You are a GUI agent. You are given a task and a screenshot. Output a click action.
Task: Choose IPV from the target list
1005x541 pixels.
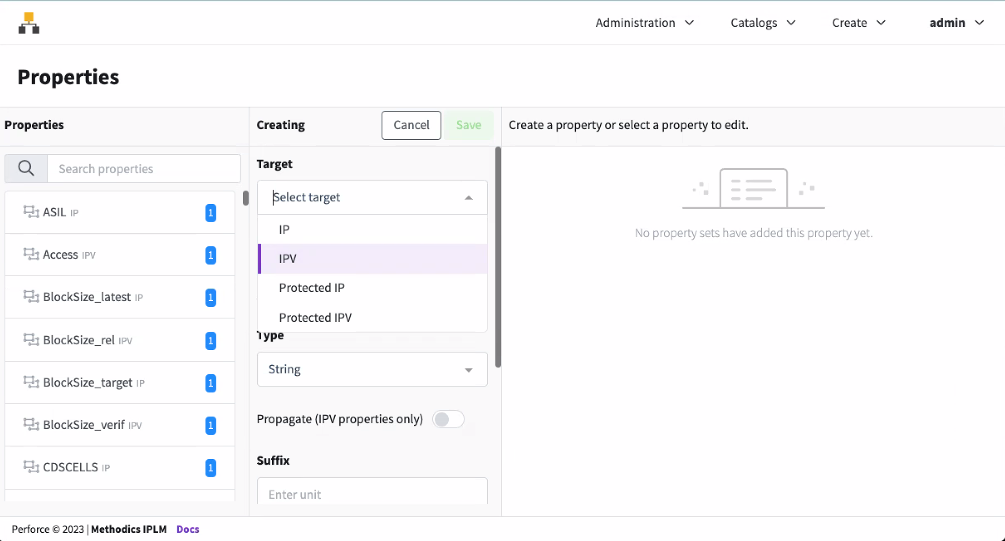(x=372, y=259)
